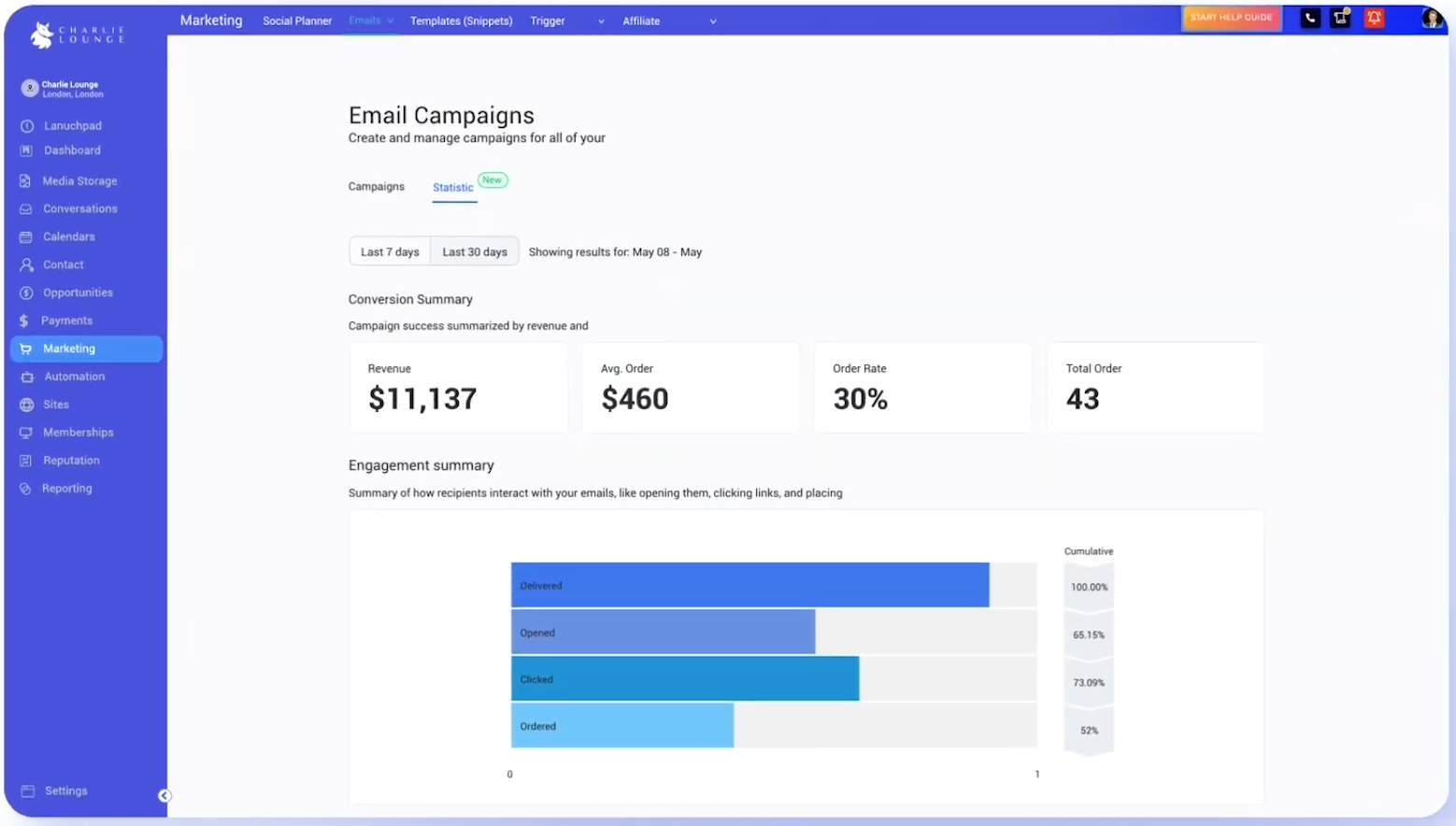Click the Ordered bar in chart
Image resolution: width=1456 pixels, height=826 pixels.
point(622,725)
